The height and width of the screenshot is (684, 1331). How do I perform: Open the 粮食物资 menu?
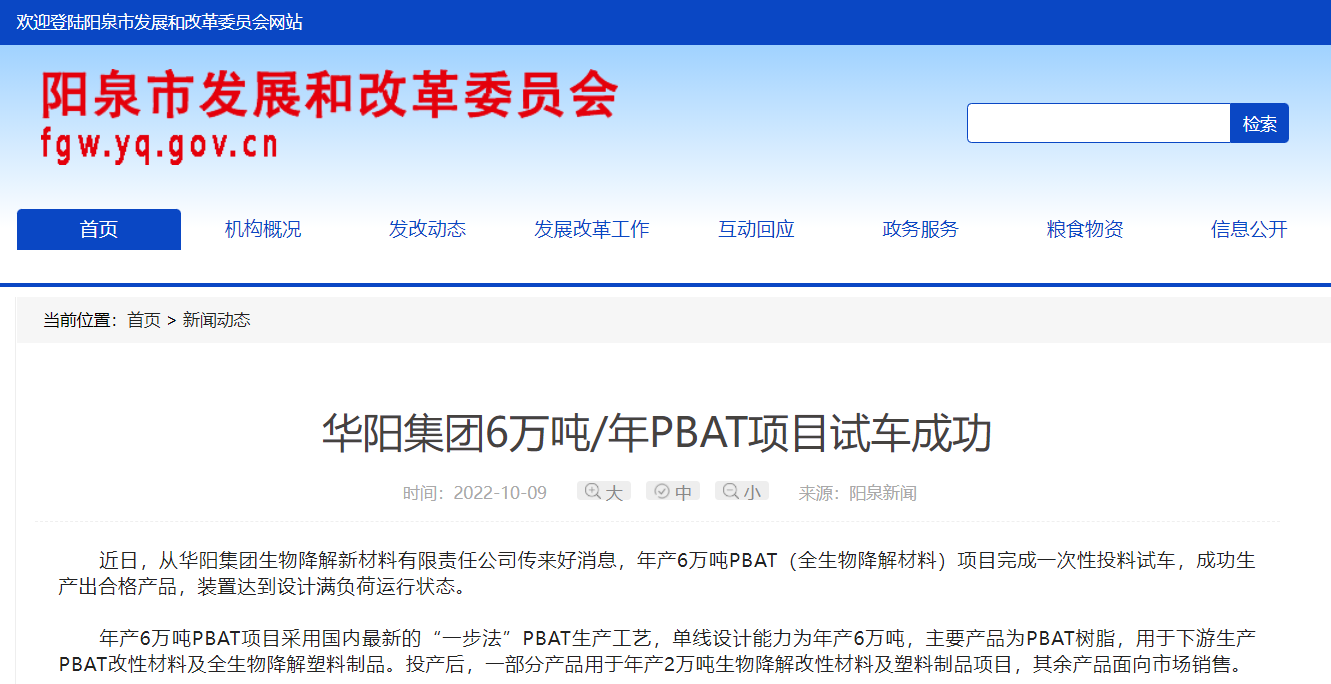click(x=1082, y=228)
